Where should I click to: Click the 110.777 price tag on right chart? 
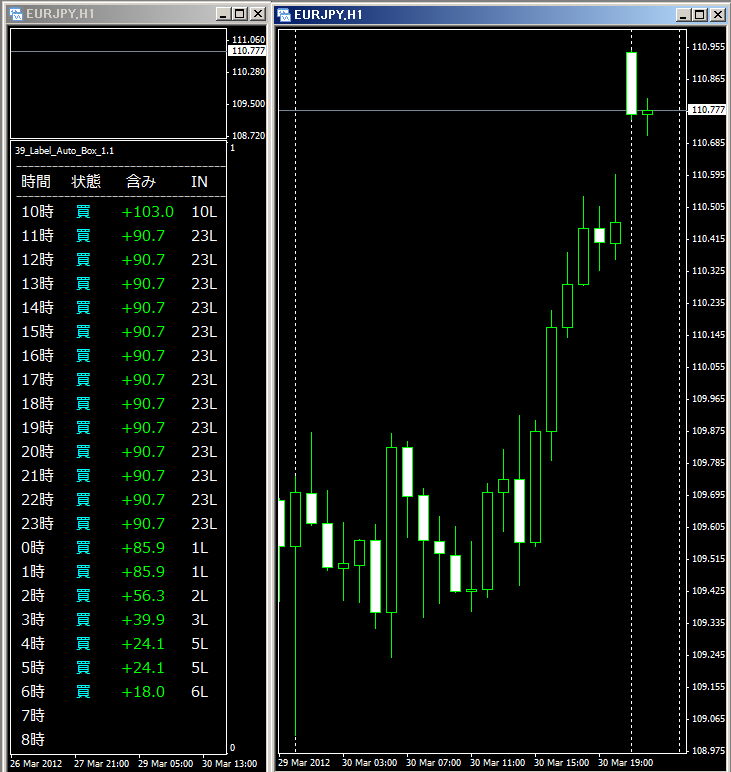(707, 110)
